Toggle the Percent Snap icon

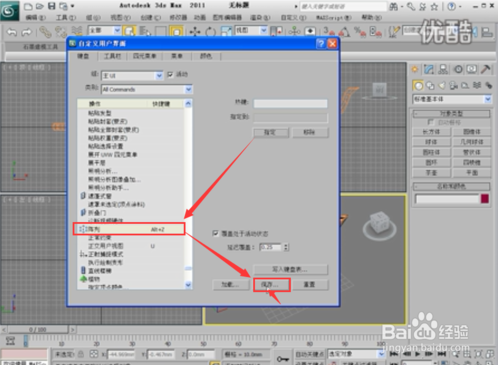pyautogui.click(x=360, y=32)
